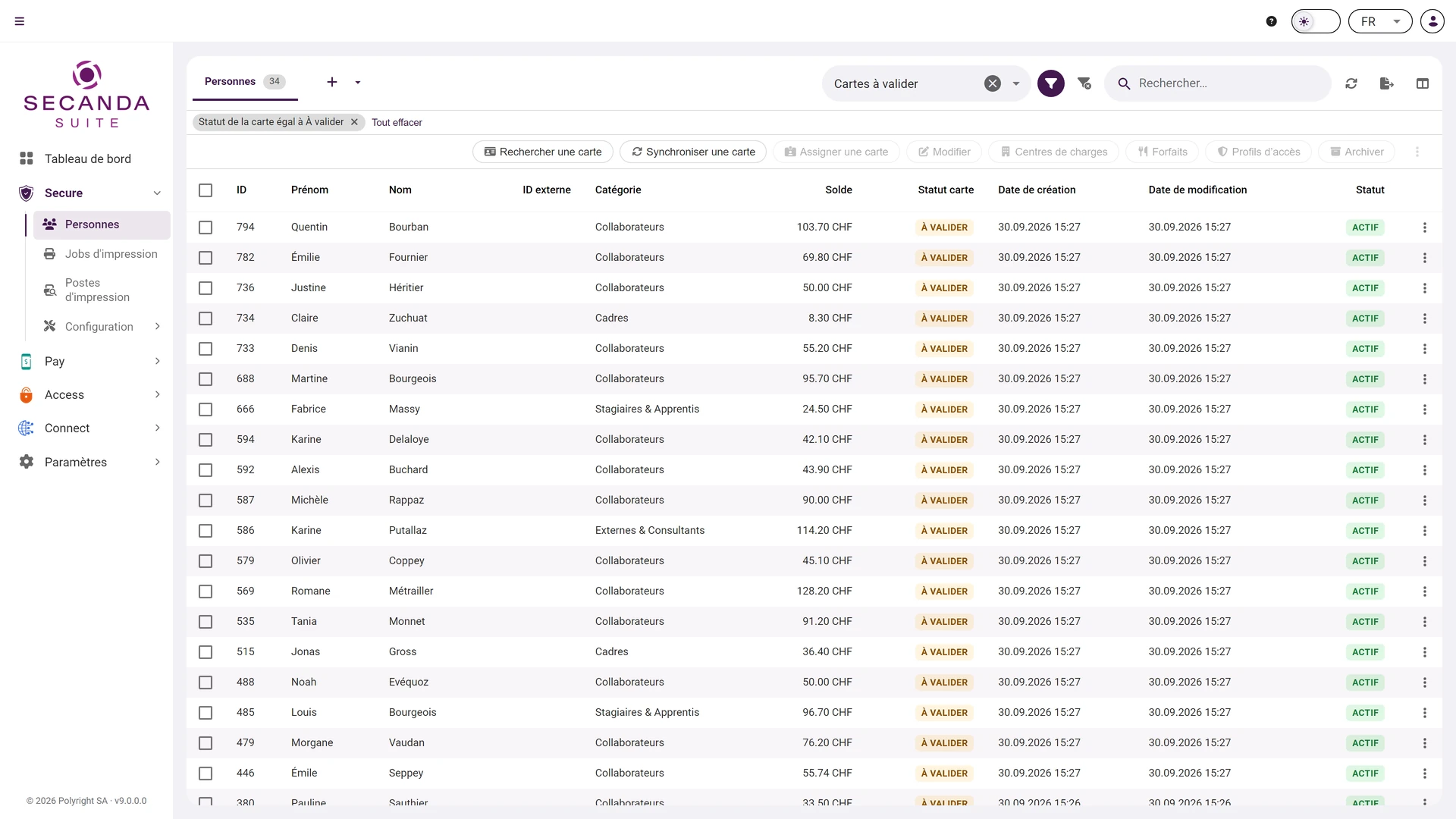This screenshot has width=1456, height=819.
Task: Click the purple filter funnel button
Action: 1051,83
